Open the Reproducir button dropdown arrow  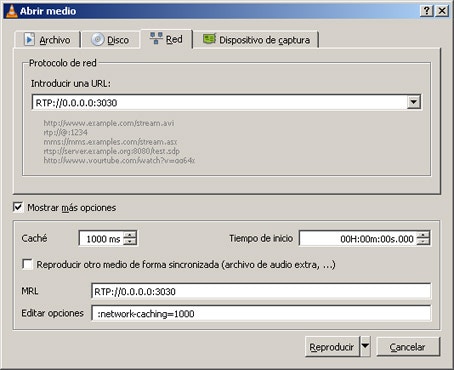pyautogui.click(x=366, y=346)
